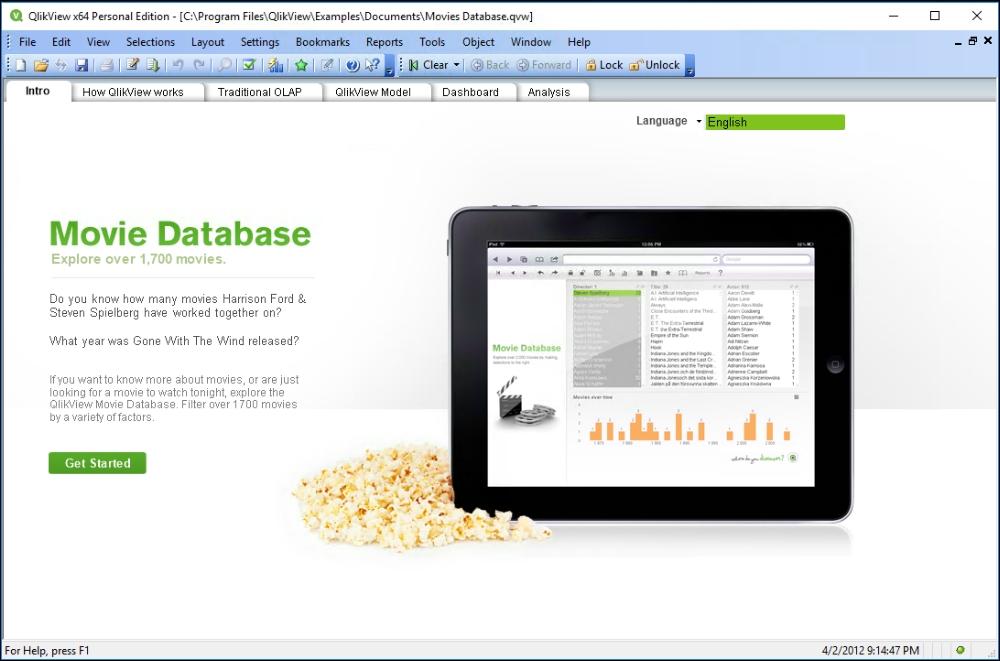Show Current Selections via green checkmark icon
1000x661 pixels.
pyautogui.click(x=249, y=65)
